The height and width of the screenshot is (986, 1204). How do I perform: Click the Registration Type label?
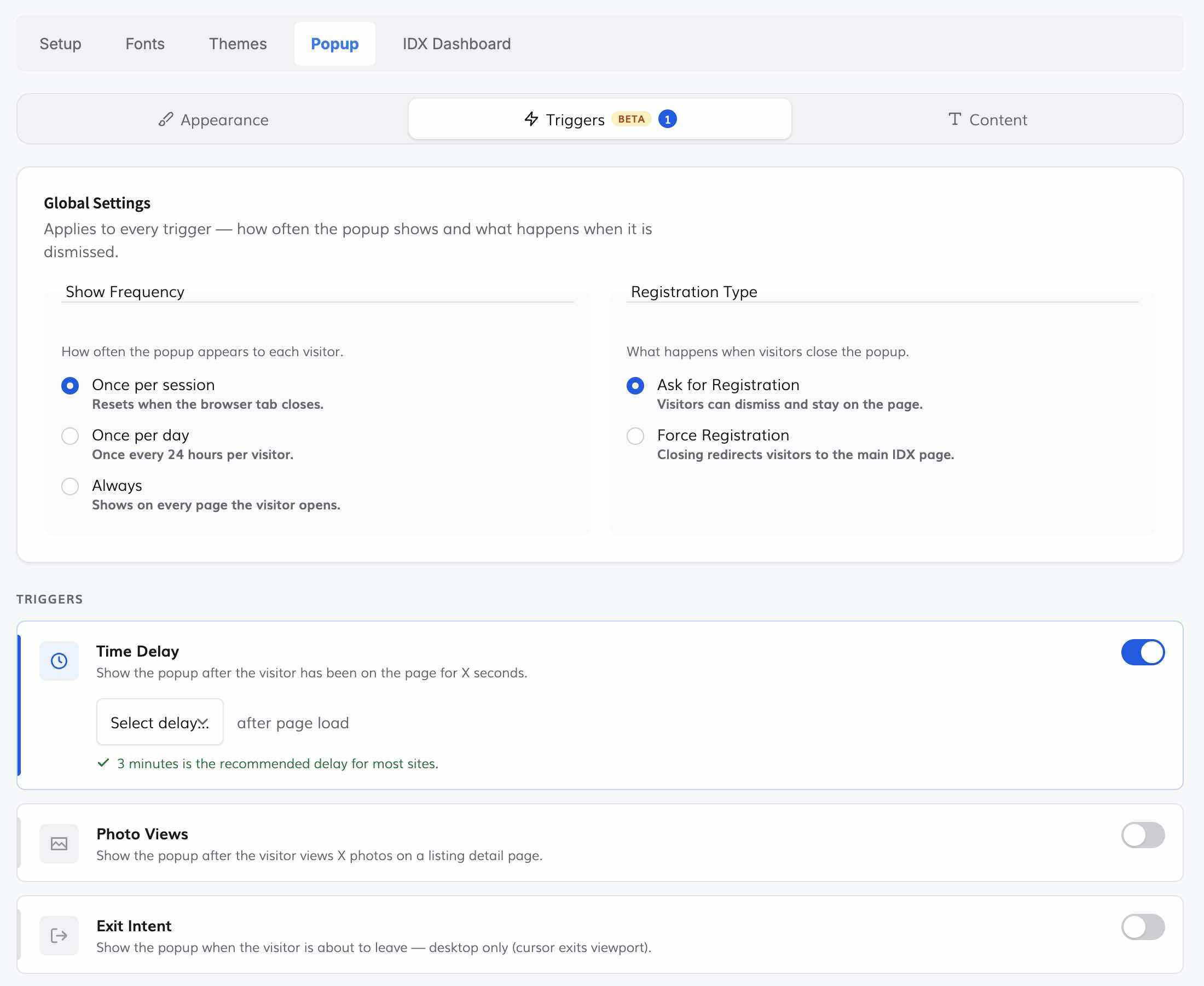694,292
